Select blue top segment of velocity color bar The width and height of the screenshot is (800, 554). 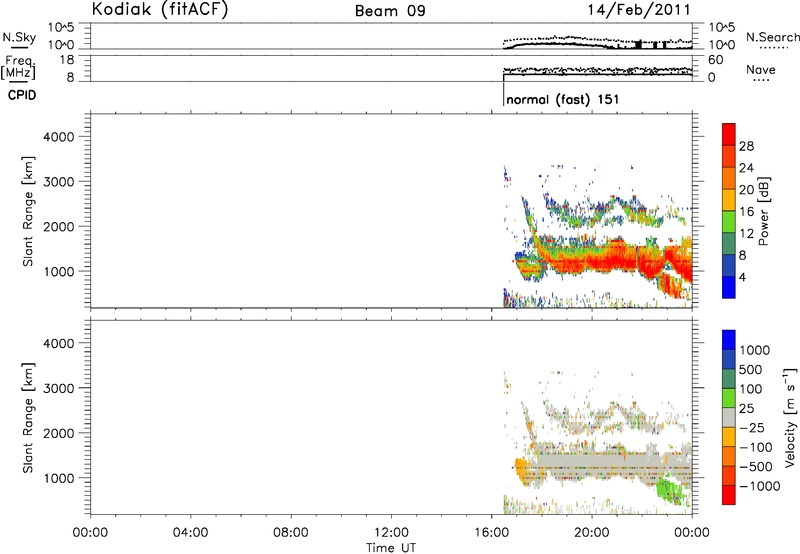point(729,340)
